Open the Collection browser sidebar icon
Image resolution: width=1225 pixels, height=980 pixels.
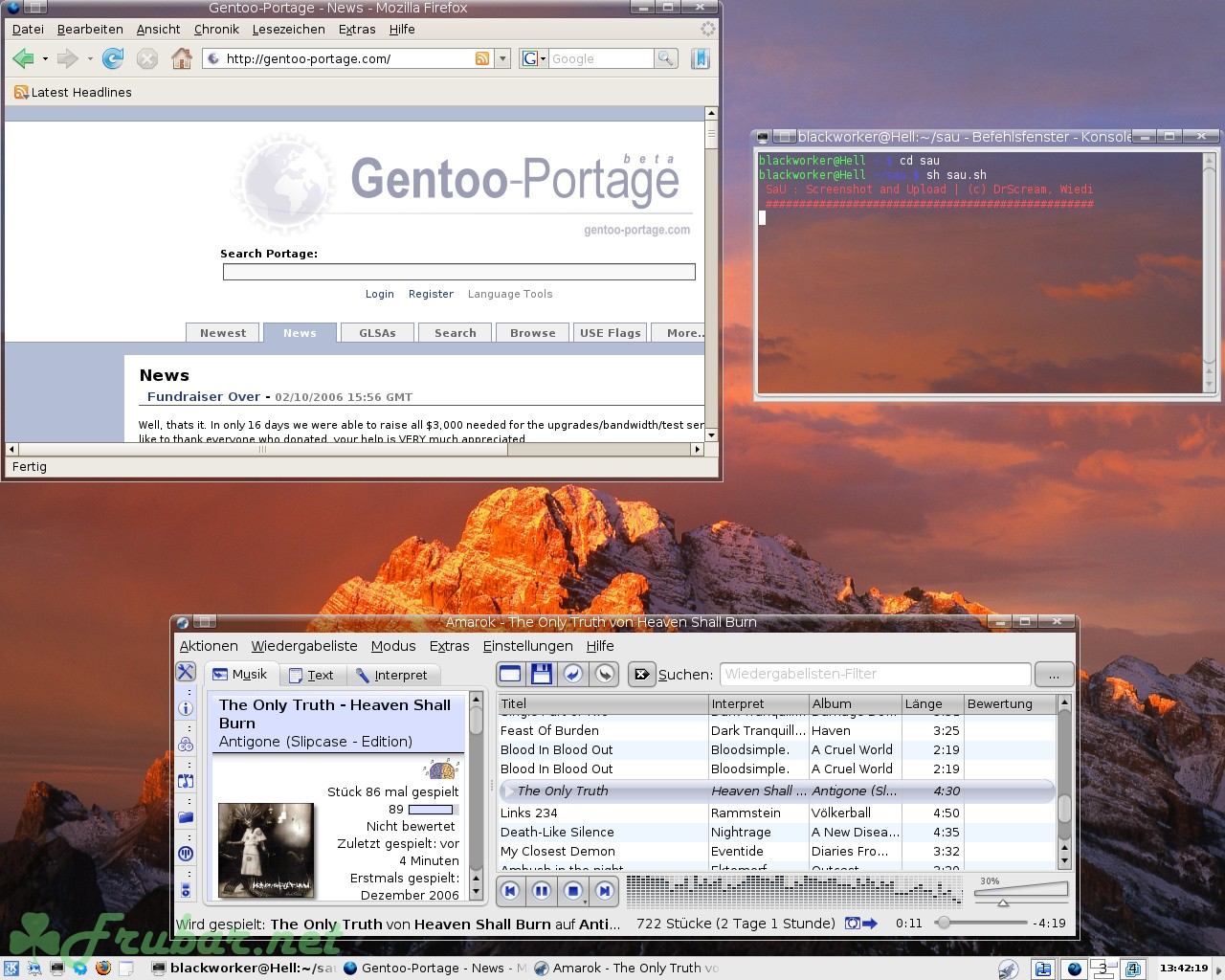click(186, 745)
